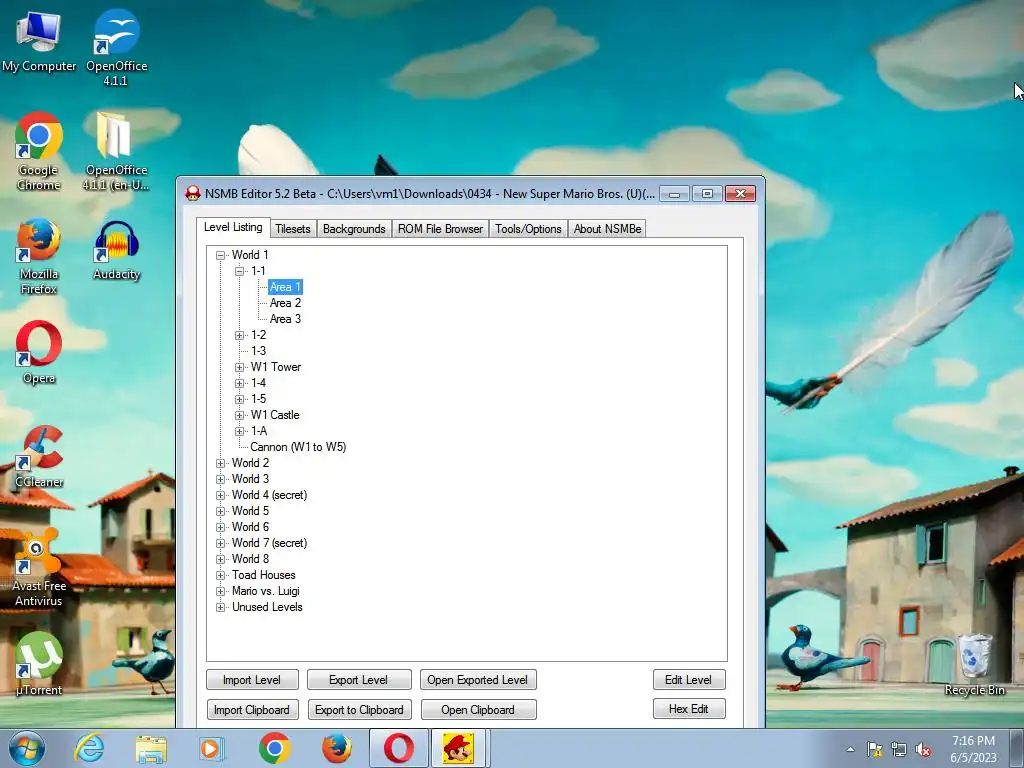Click the Opera icon in the taskbar
The image size is (1024, 768).
coord(398,748)
